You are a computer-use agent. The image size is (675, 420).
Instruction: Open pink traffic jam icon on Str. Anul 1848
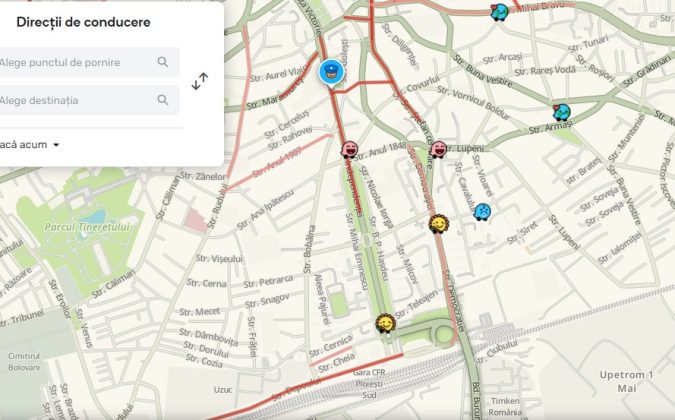tap(350, 150)
